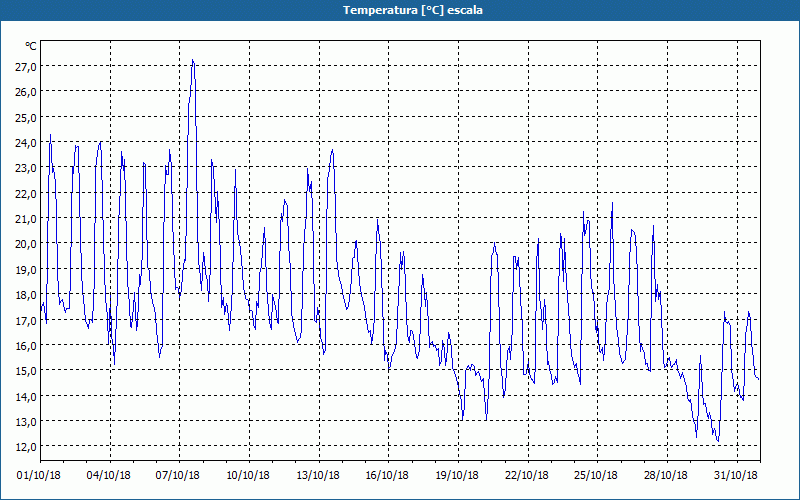Click the 13,0 y-axis label

tap(26, 421)
